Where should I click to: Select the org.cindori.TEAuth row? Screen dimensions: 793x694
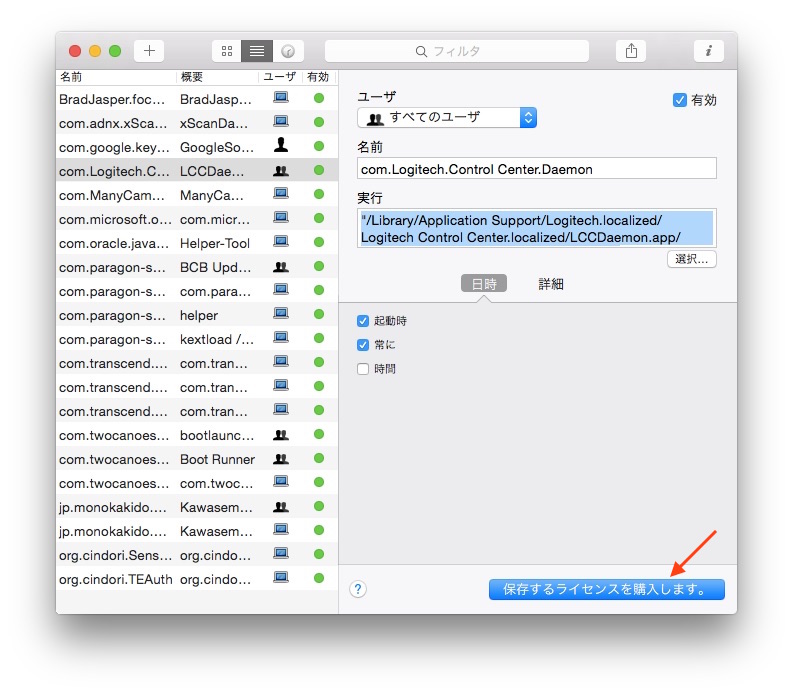(197, 579)
